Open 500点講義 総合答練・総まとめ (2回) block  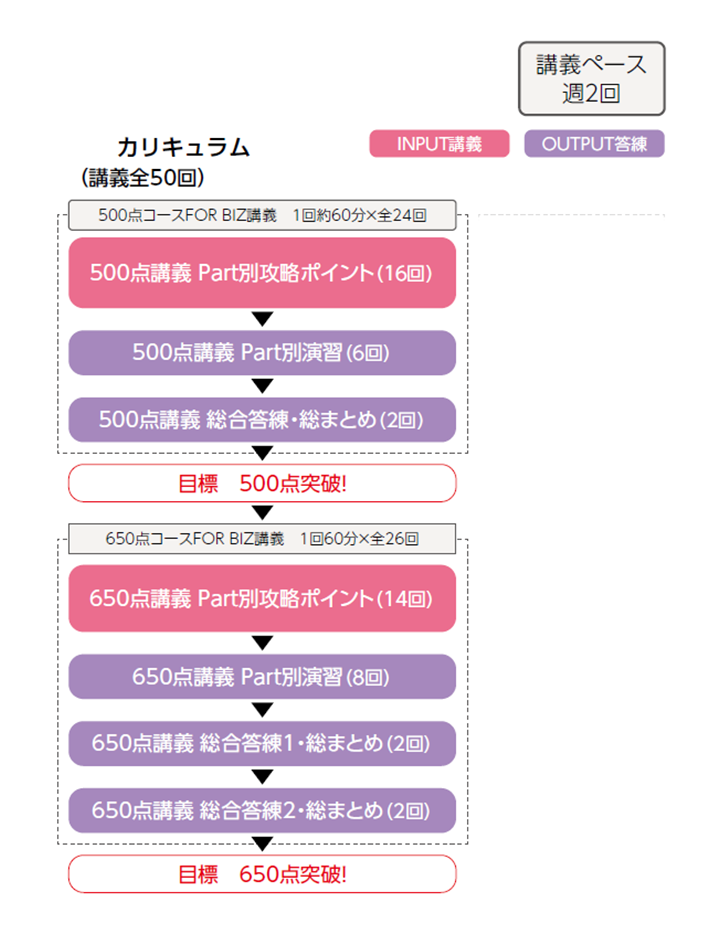262,419
